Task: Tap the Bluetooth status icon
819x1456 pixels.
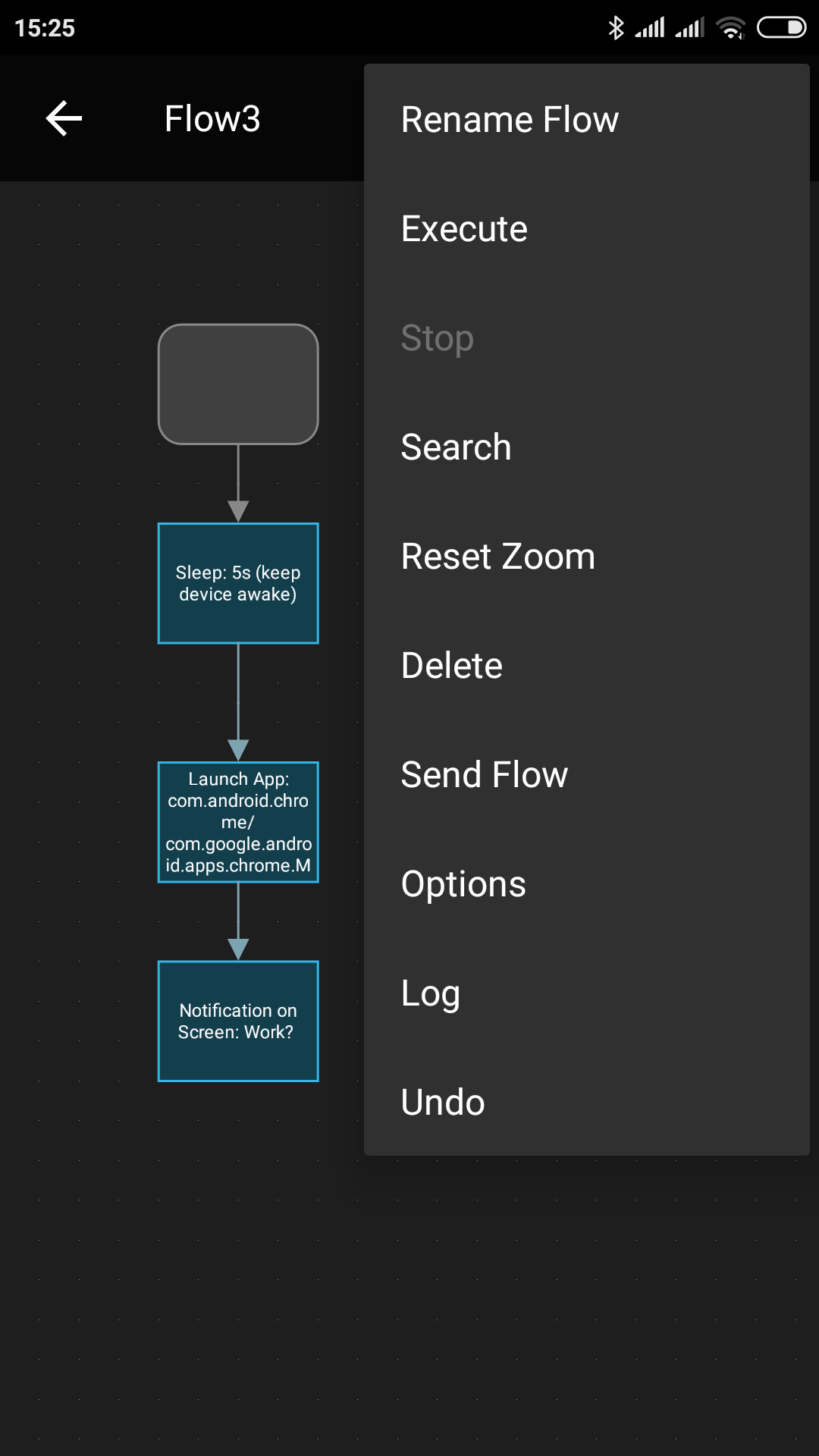Action: coord(616,28)
